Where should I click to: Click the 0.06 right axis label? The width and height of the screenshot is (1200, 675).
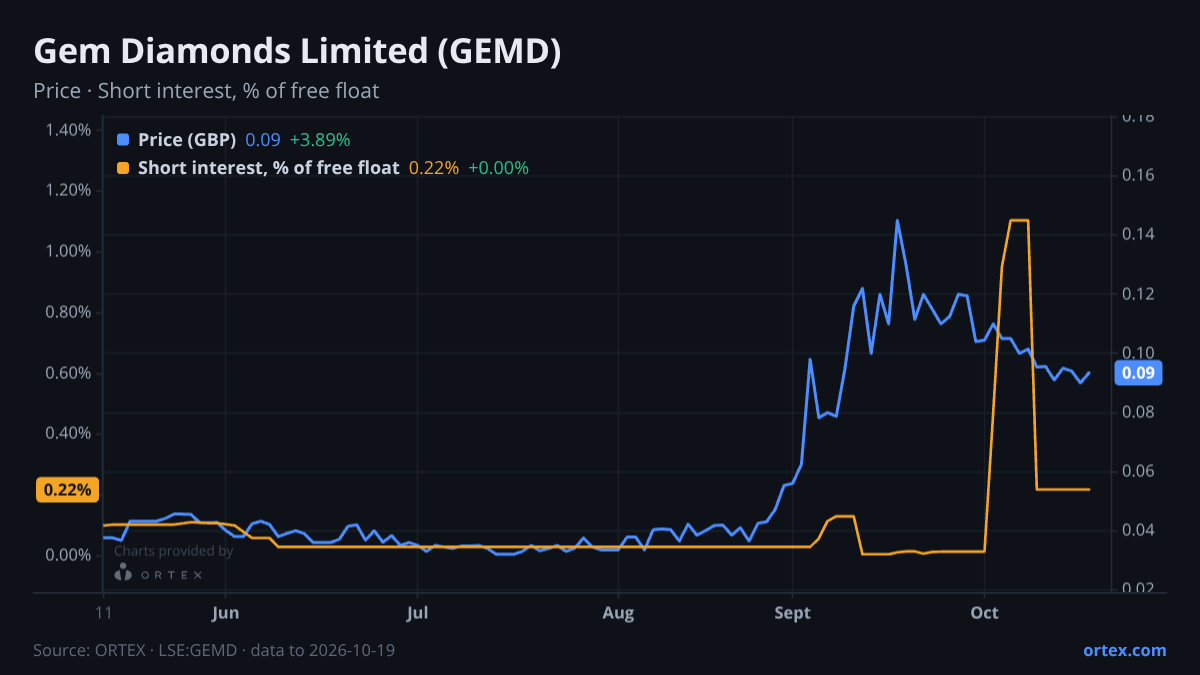point(1138,471)
